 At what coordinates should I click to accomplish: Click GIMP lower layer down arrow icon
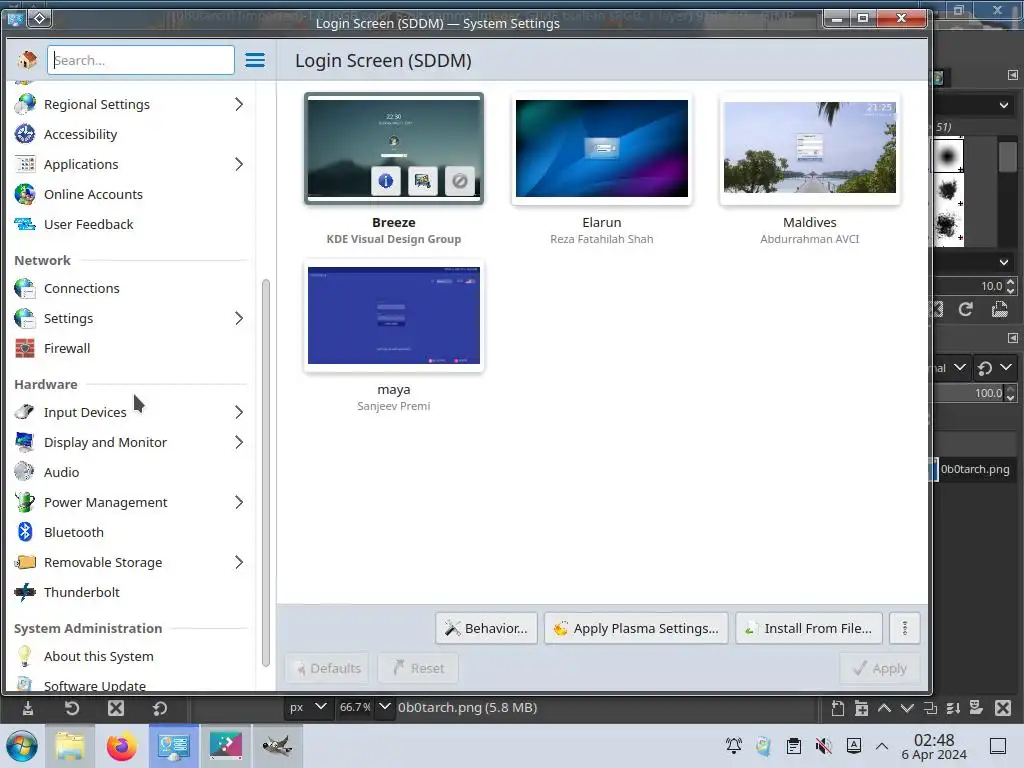pyautogui.click(x=907, y=708)
